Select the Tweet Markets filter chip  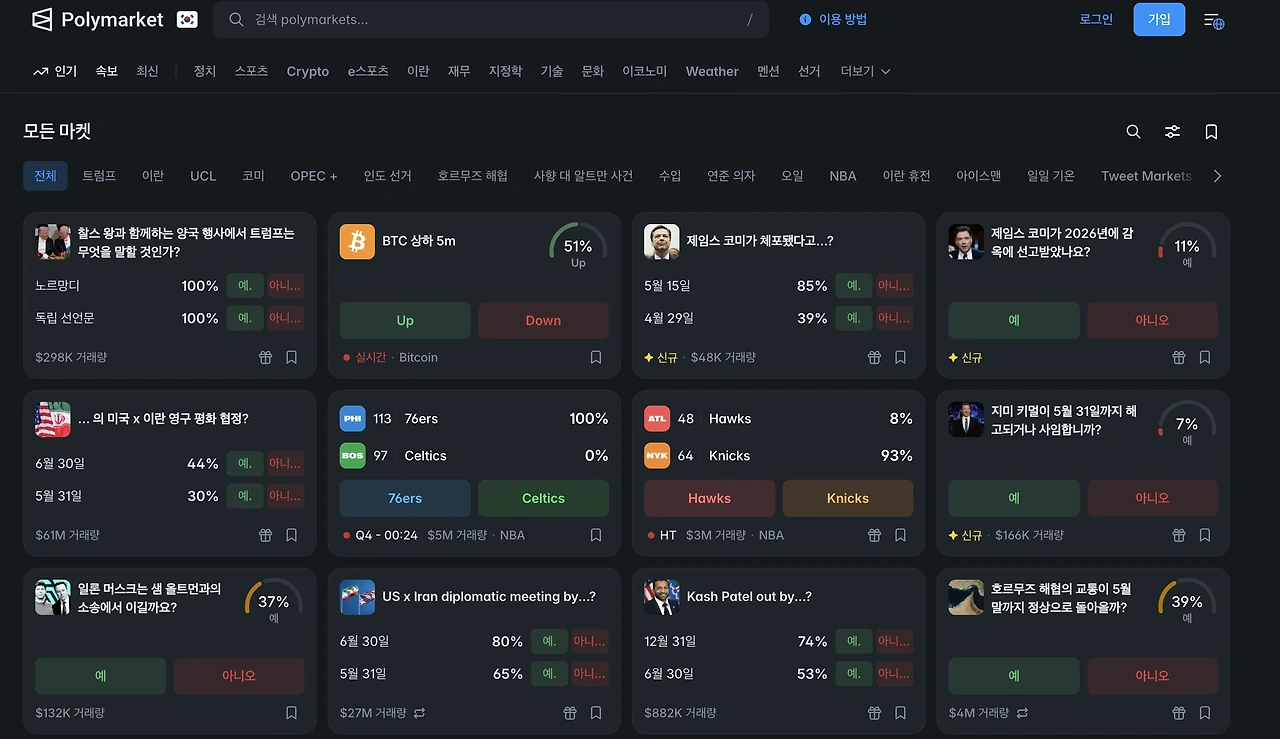(x=1146, y=175)
